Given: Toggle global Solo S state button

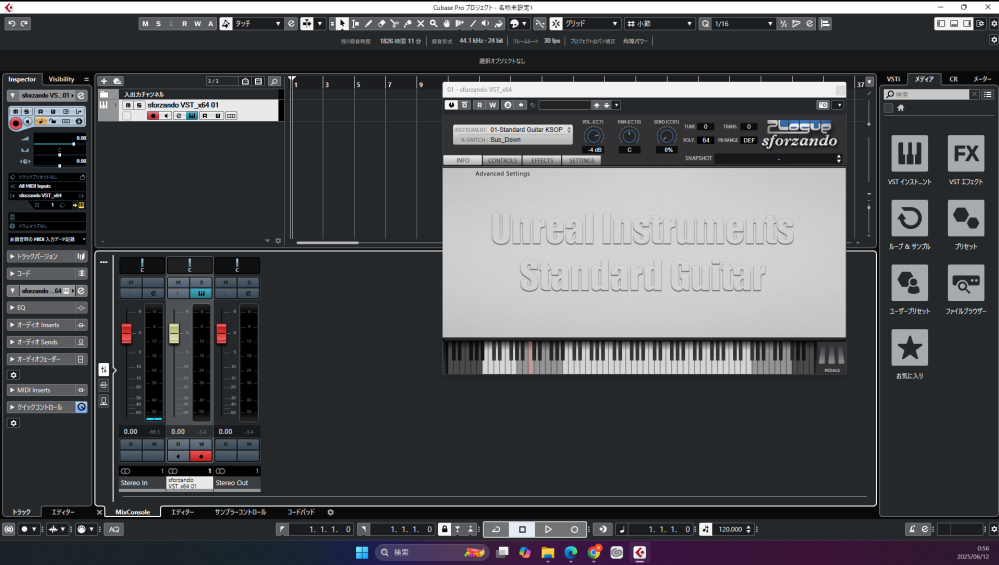Looking at the screenshot, I should pyautogui.click(x=158, y=24).
